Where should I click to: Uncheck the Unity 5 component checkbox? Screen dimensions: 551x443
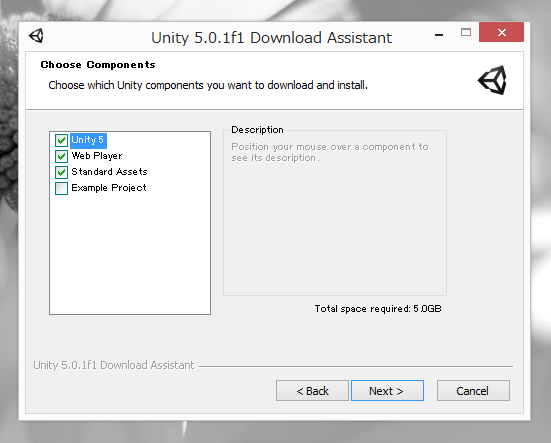[61, 140]
